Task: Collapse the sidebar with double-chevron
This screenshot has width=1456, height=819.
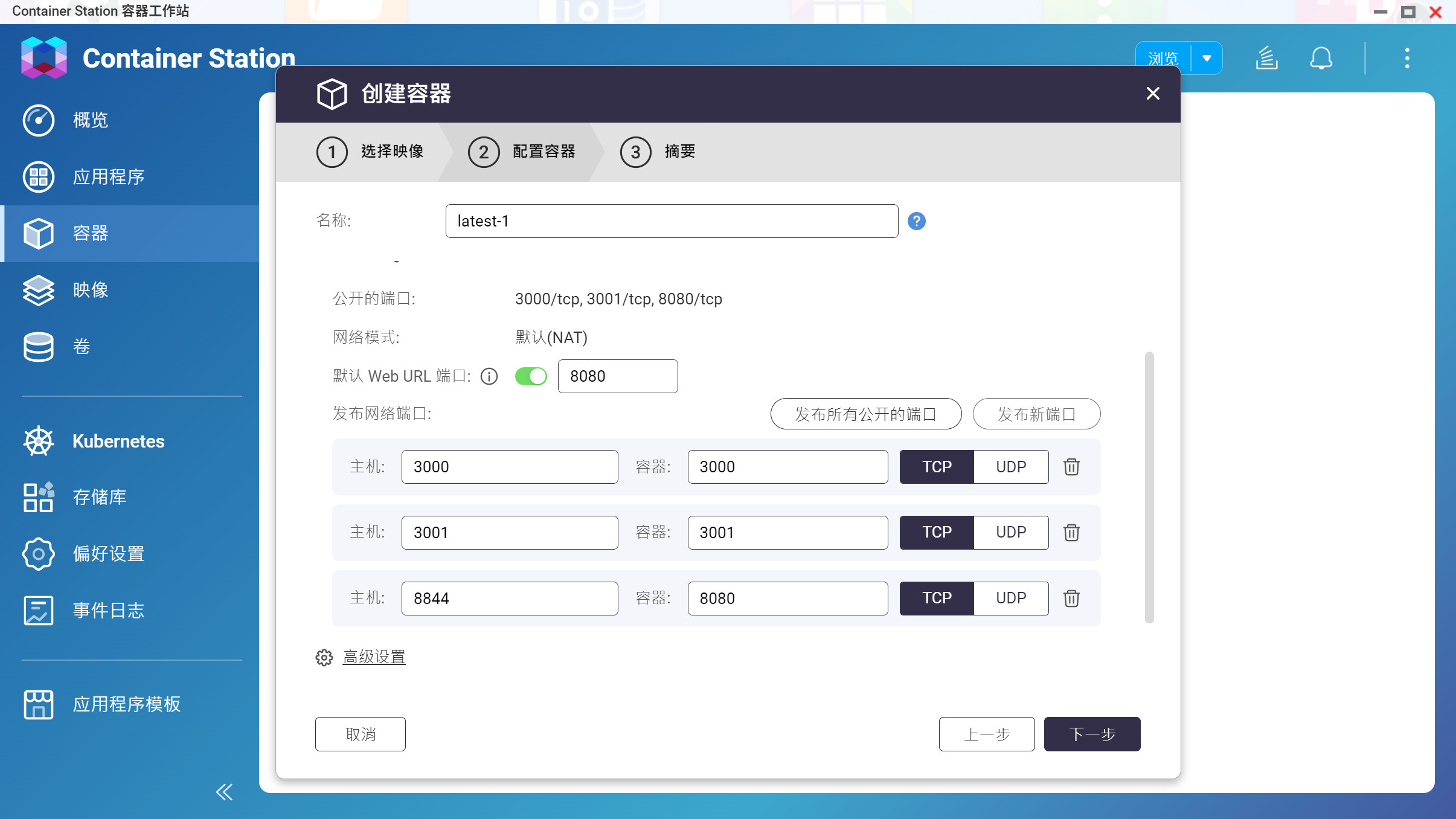Action: (x=224, y=792)
